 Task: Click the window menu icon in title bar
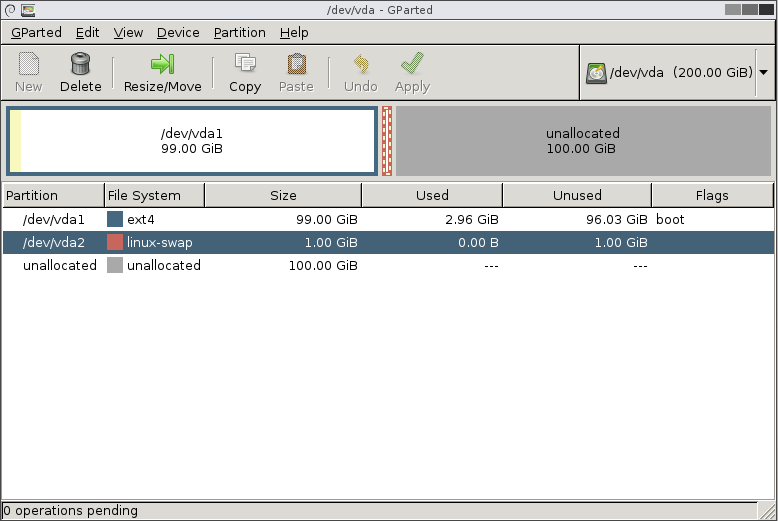10,10
